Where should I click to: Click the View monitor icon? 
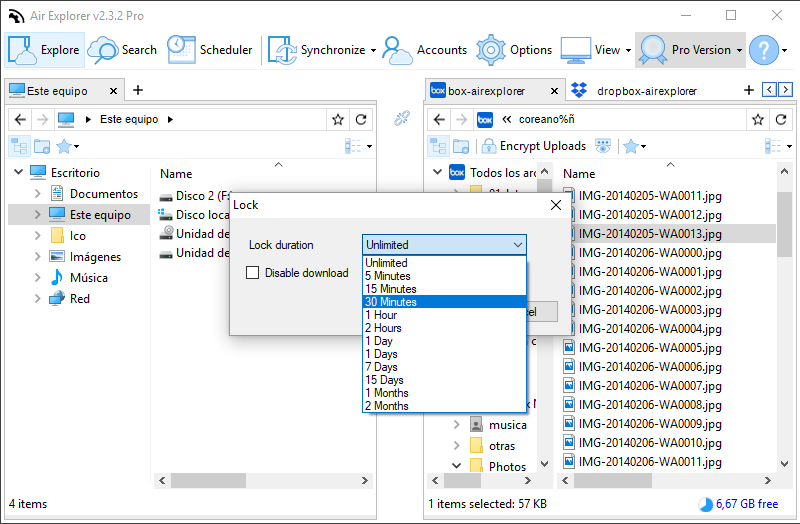point(576,50)
